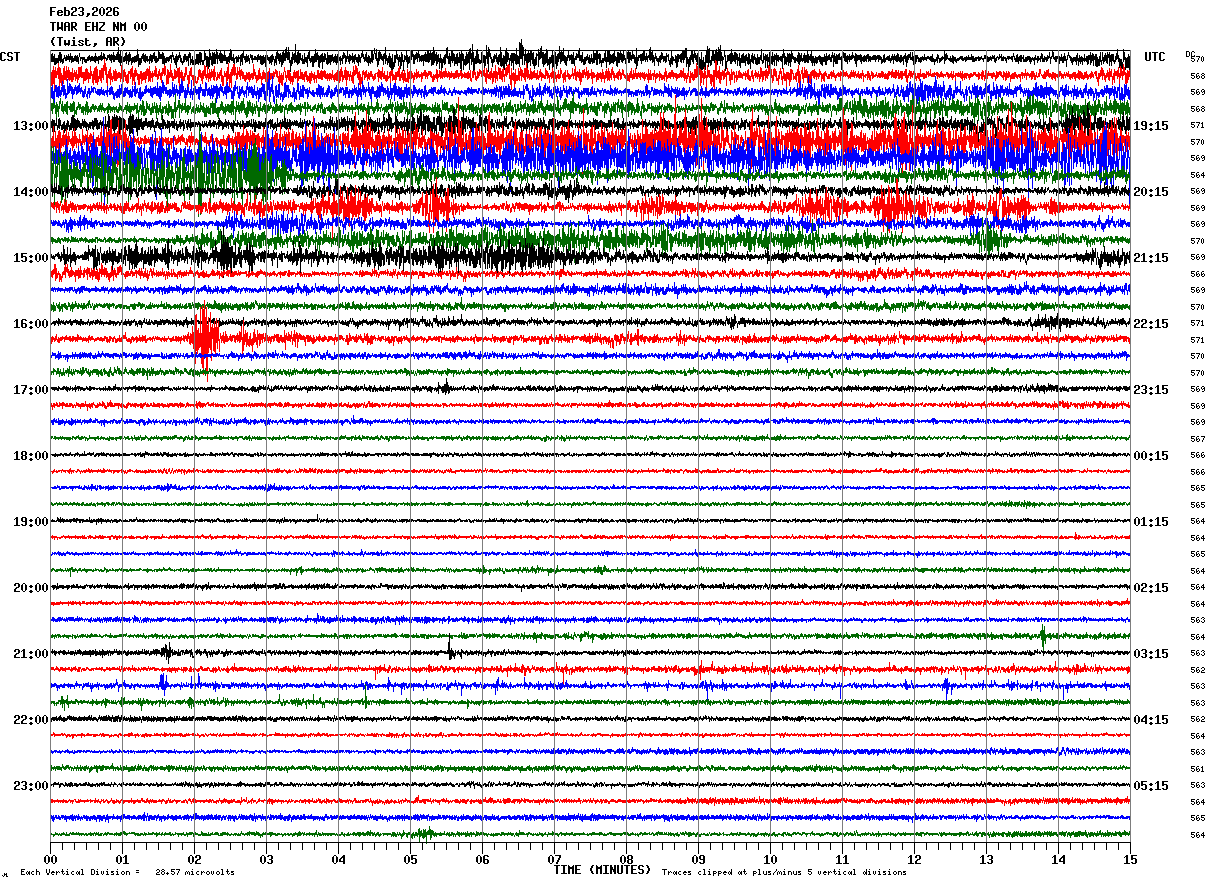The image size is (1210, 886).
Task: Click the 18:00 CST time label
Action: 31,456
